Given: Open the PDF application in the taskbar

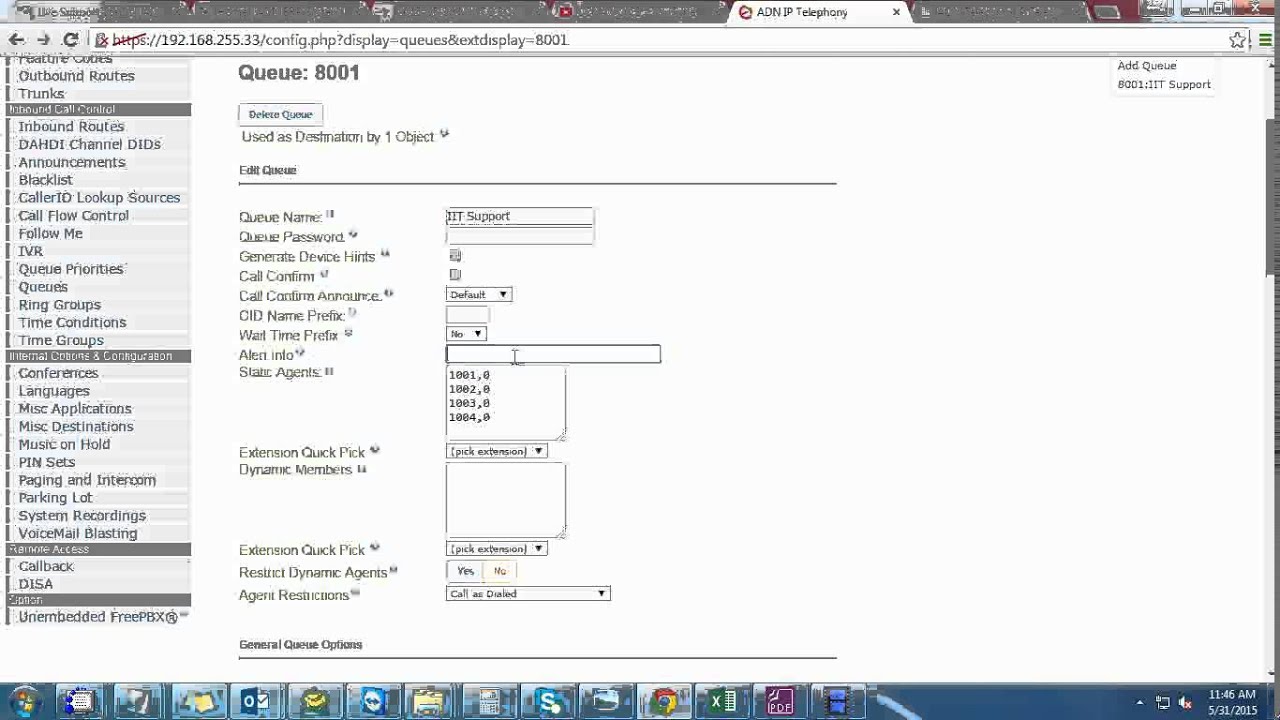Looking at the screenshot, I should (780, 701).
